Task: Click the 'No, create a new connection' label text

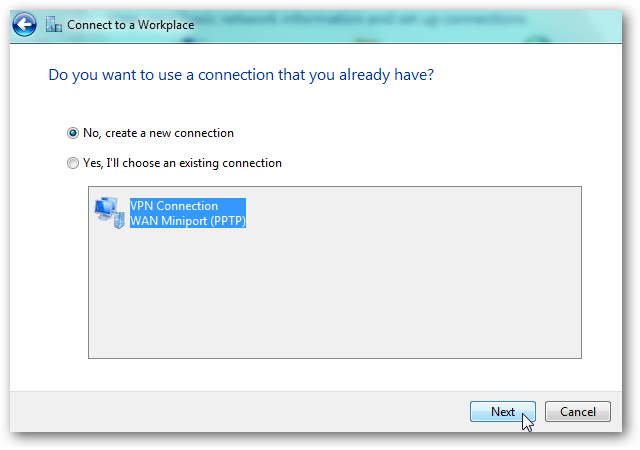Action: pyautogui.click(x=158, y=132)
